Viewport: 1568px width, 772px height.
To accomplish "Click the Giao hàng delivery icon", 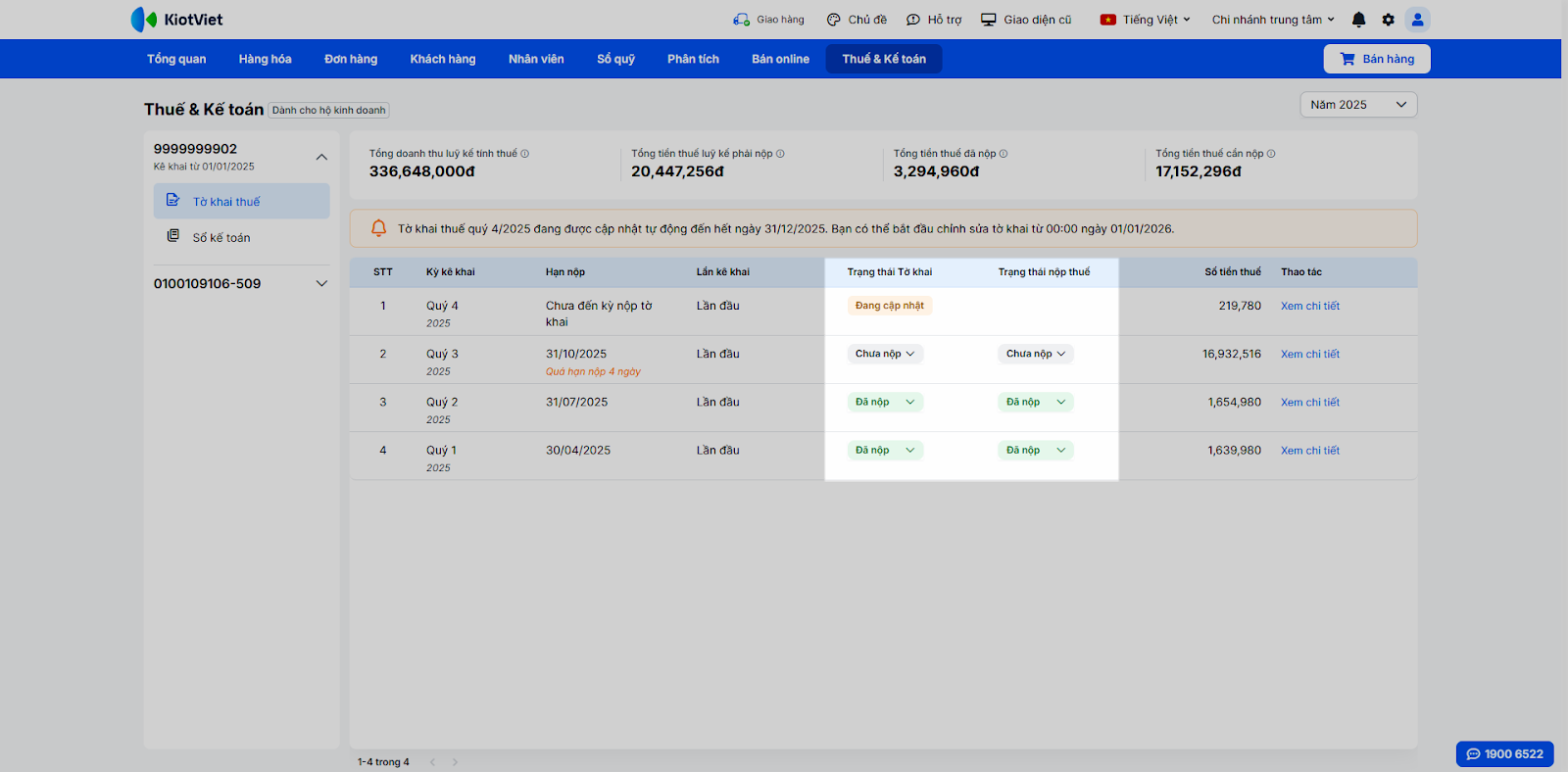I will [741, 20].
